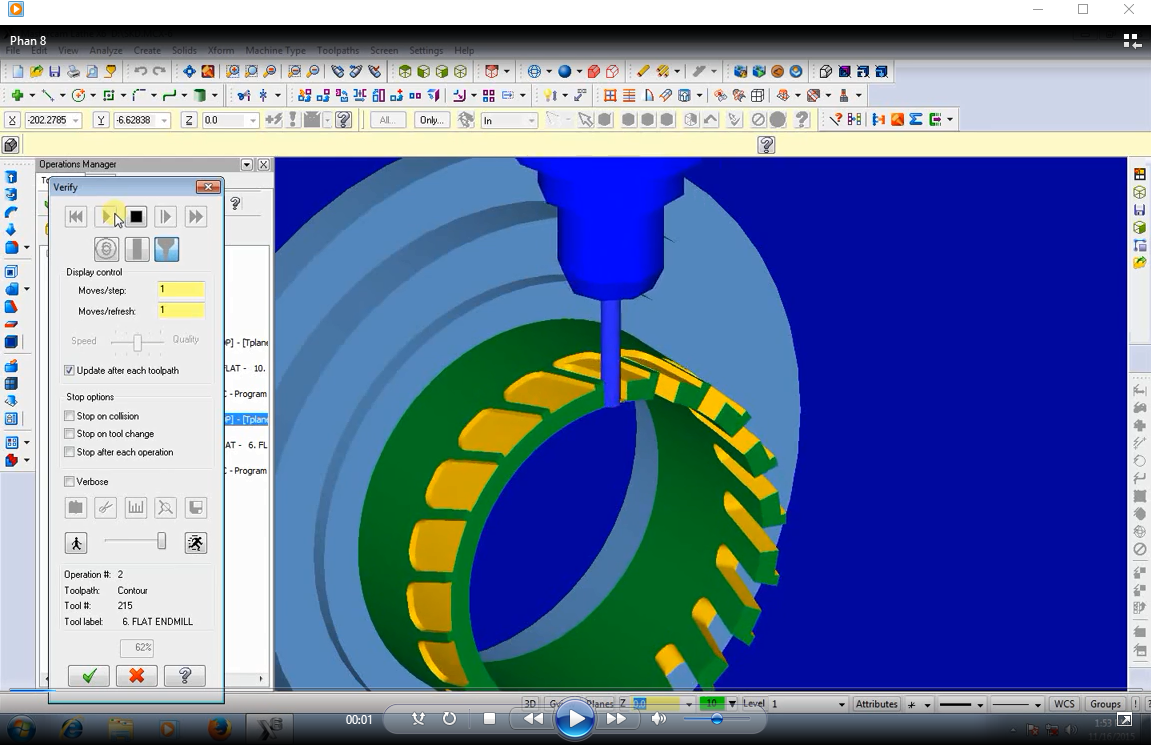Image resolution: width=1151 pixels, height=745 pixels.
Task: Click the All... selection button
Action: [388, 120]
